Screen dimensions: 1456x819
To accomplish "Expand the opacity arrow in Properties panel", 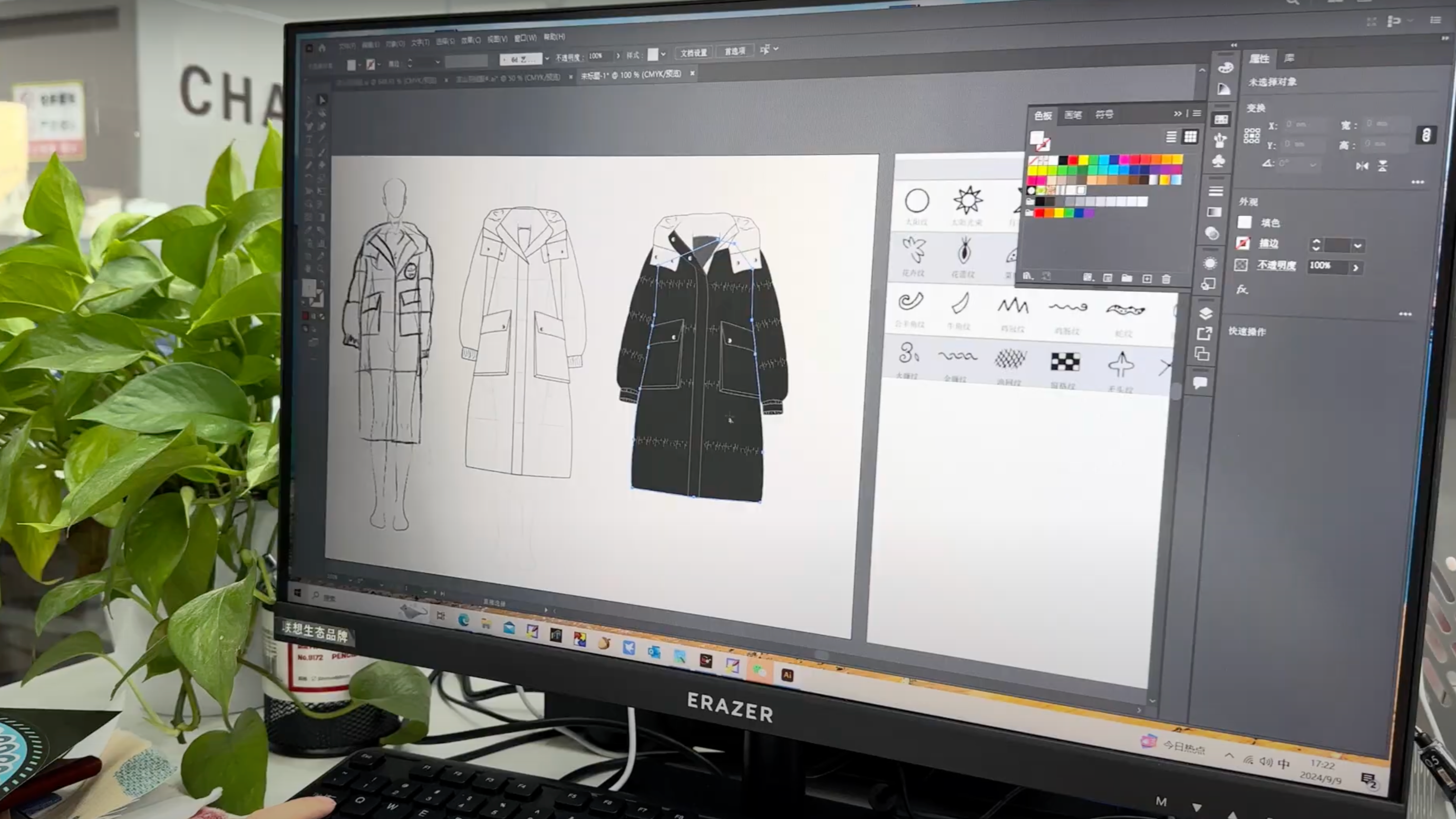I will click(1356, 268).
